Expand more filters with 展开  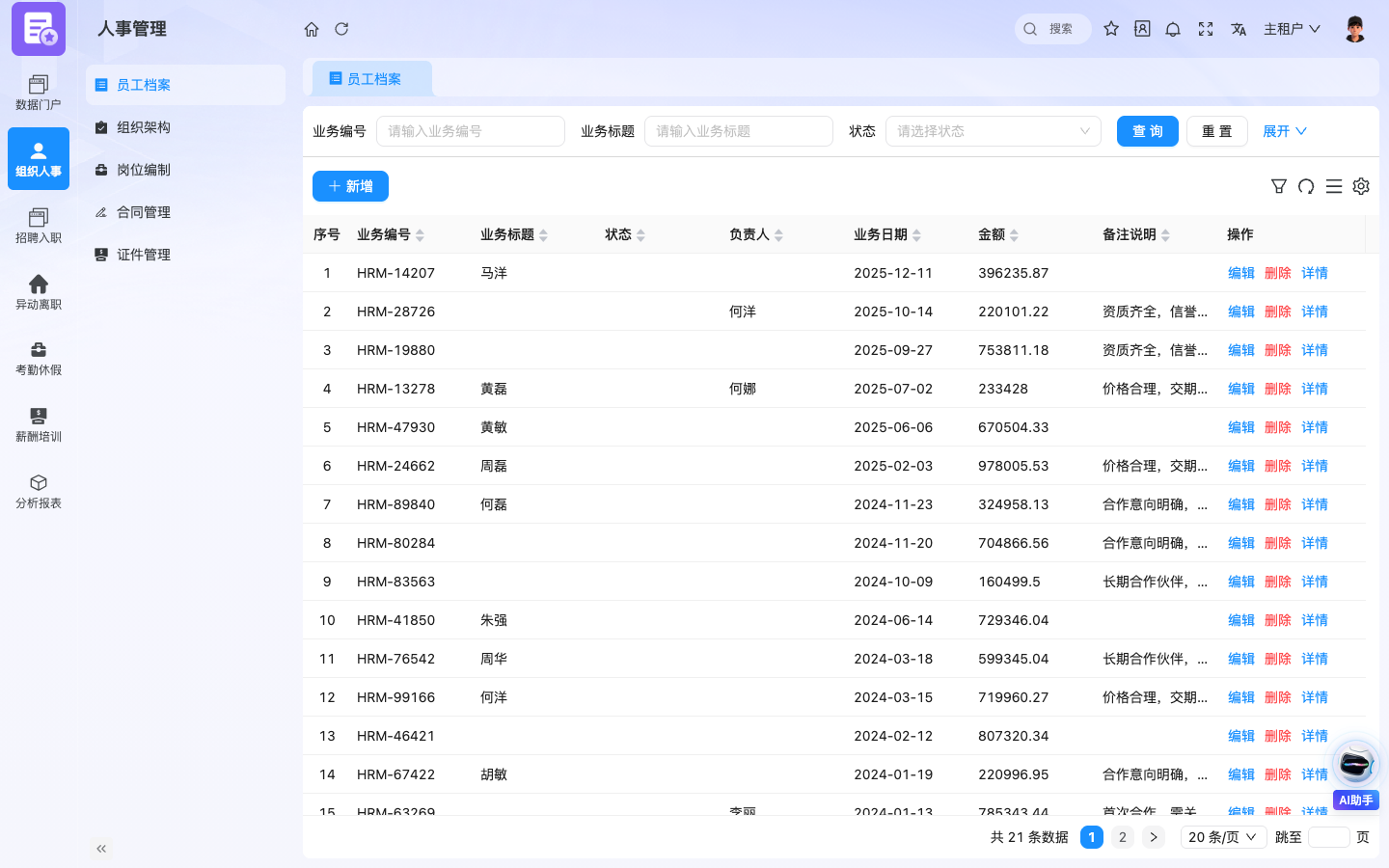pyautogui.click(x=1285, y=131)
